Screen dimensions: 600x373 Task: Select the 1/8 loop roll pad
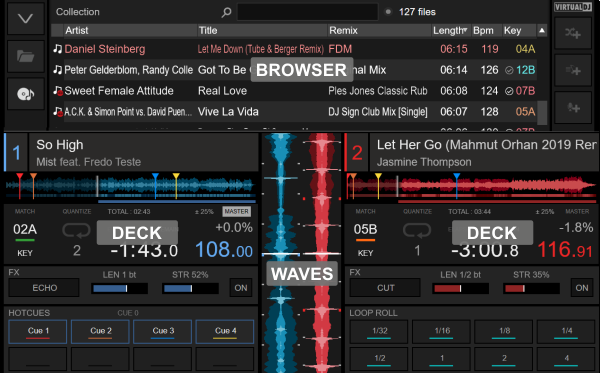pyautogui.click(x=504, y=331)
